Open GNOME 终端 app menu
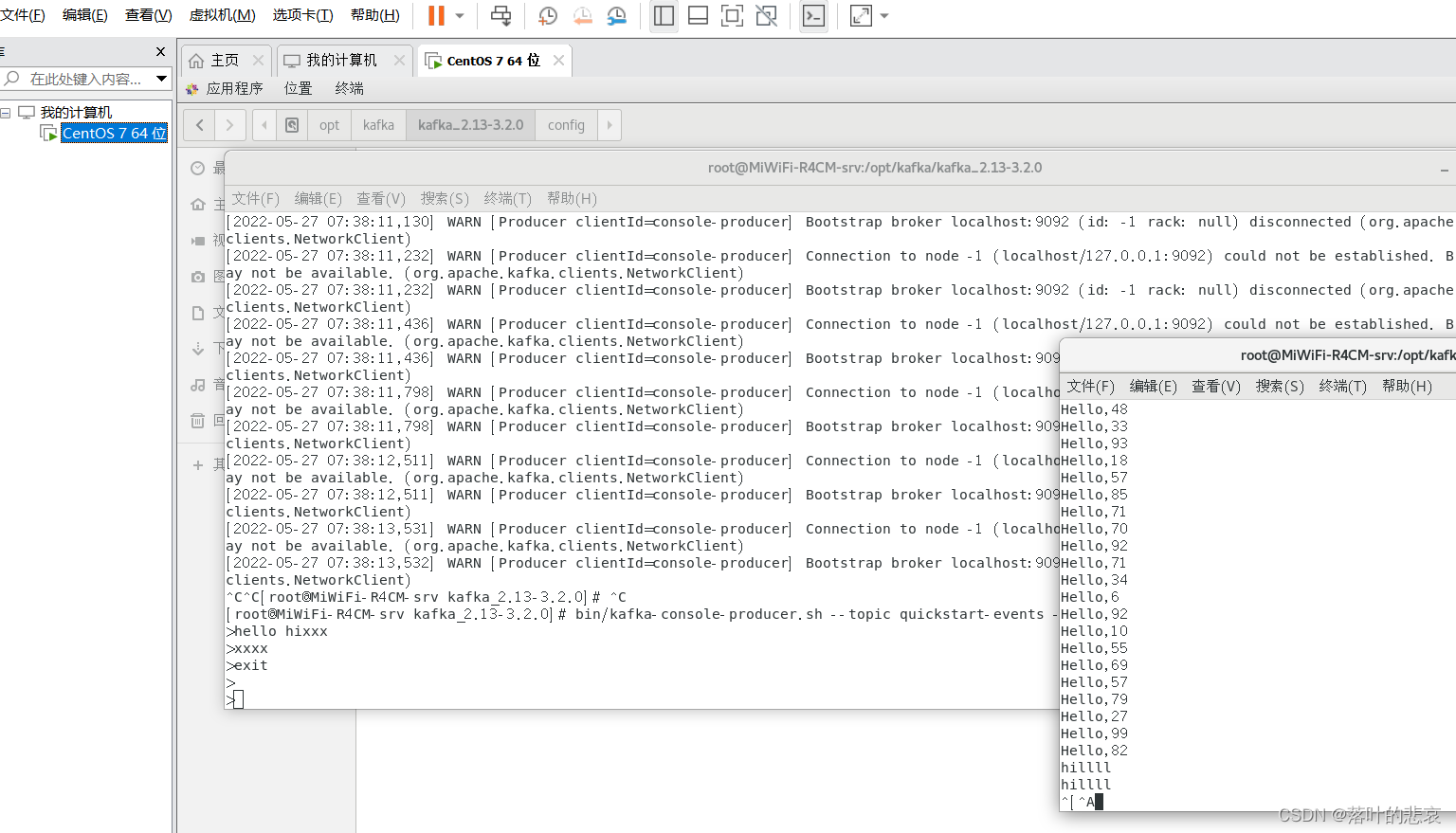This screenshot has height=833, width=1456. (x=349, y=88)
